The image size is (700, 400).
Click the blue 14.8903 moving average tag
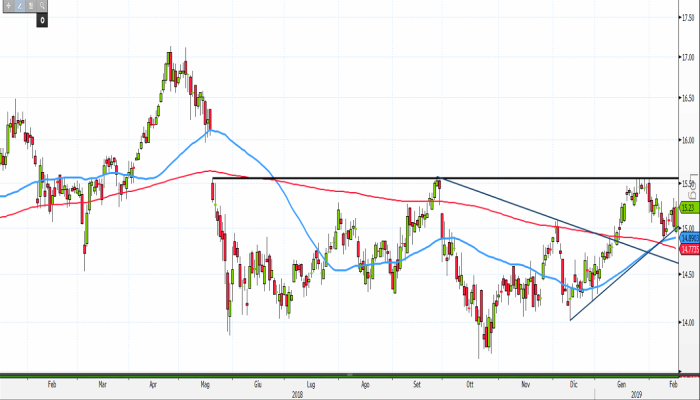[689, 239]
